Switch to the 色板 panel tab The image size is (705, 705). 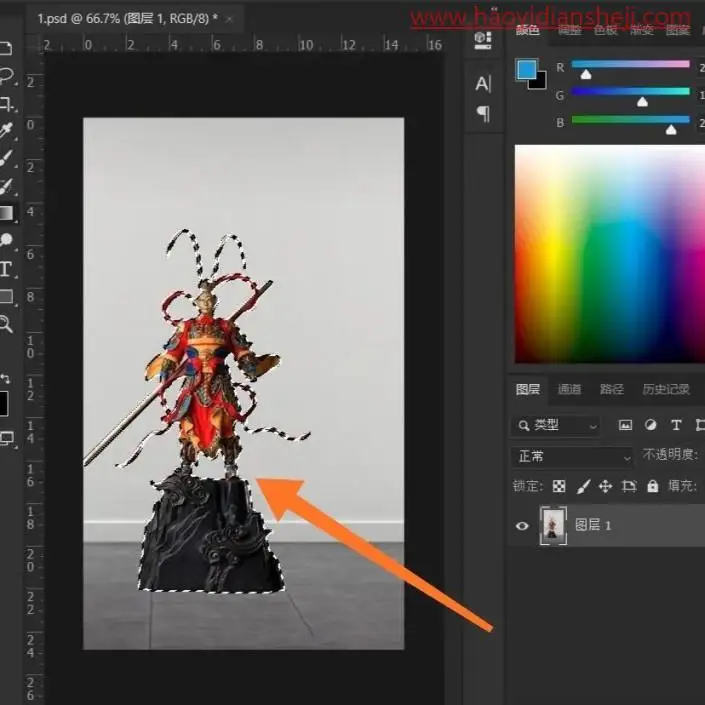[606, 31]
